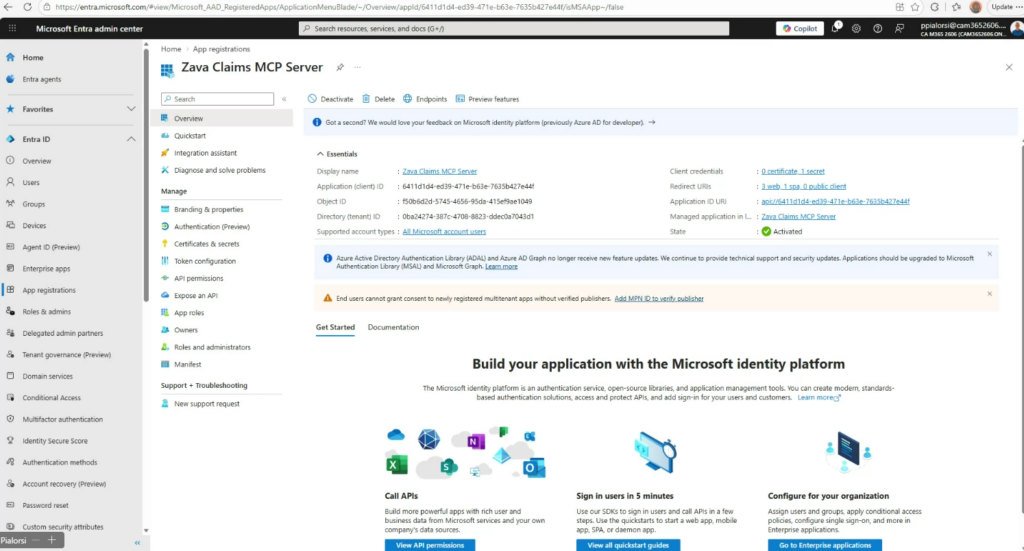Click Enterprise apps in left sidebar
This screenshot has height=551, width=1024.
coord(46,268)
